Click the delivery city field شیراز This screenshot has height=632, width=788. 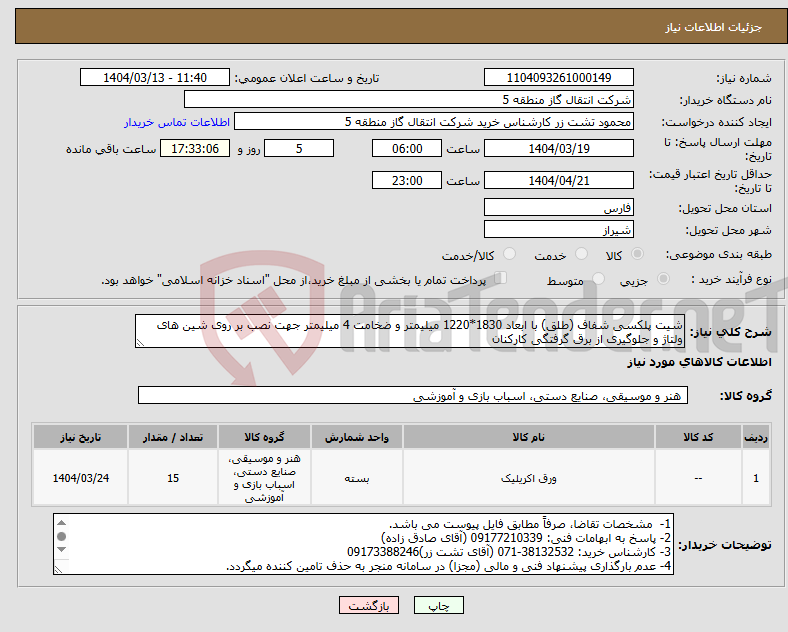pos(558,230)
